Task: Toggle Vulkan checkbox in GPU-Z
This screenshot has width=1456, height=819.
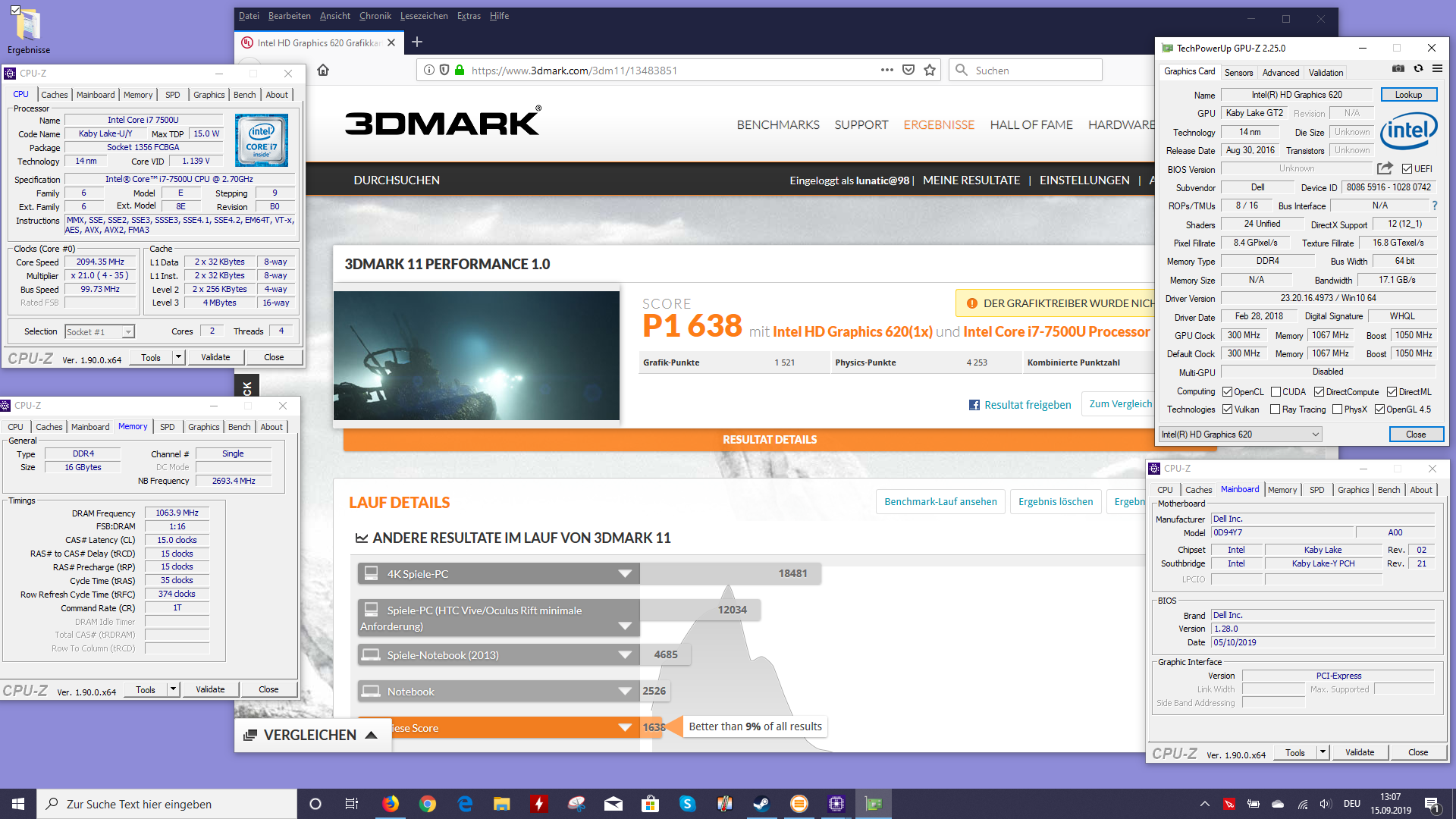Action: (x=1227, y=409)
